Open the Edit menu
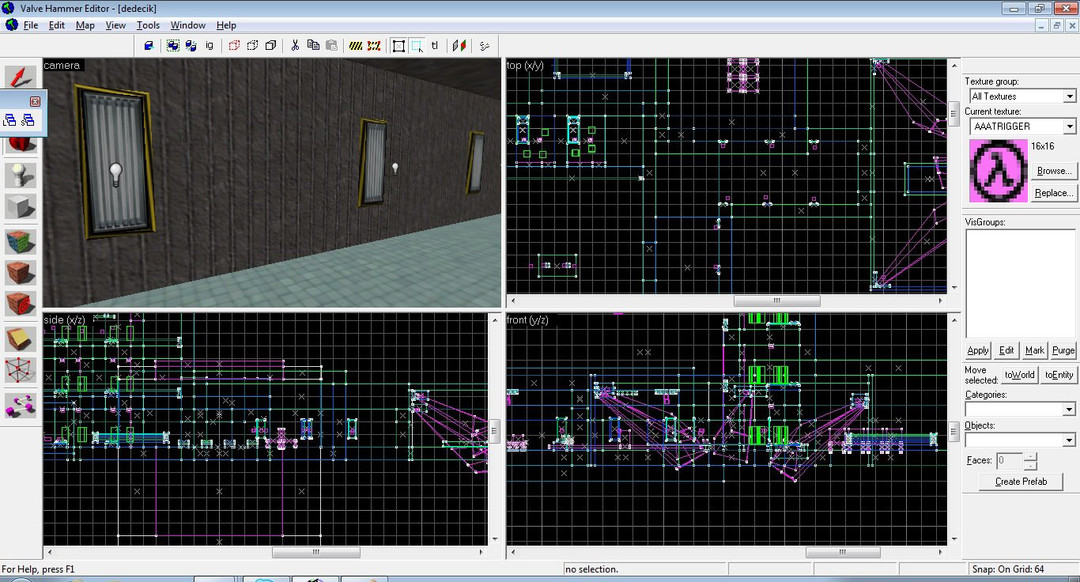The height and width of the screenshot is (582, 1080). (56, 25)
